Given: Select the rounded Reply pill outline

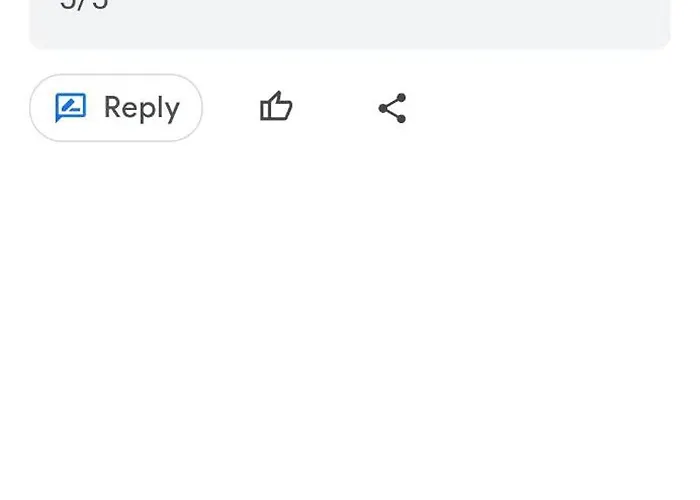Looking at the screenshot, I should [116, 108].
